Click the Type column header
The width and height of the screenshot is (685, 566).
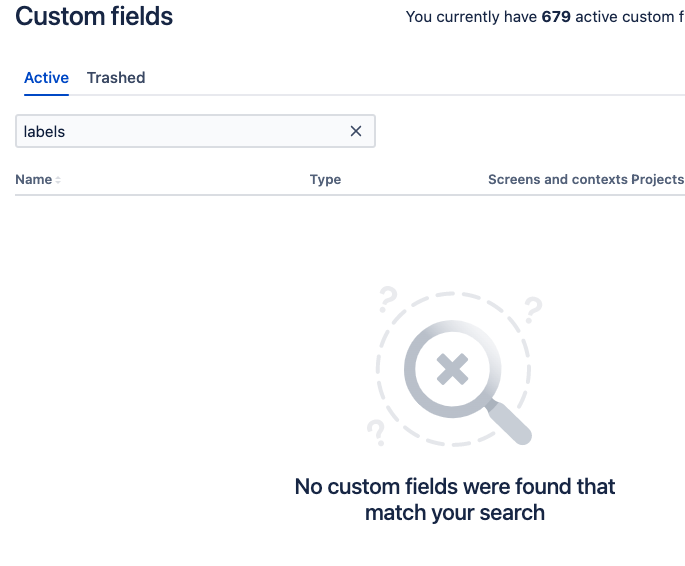click(325, 179)
